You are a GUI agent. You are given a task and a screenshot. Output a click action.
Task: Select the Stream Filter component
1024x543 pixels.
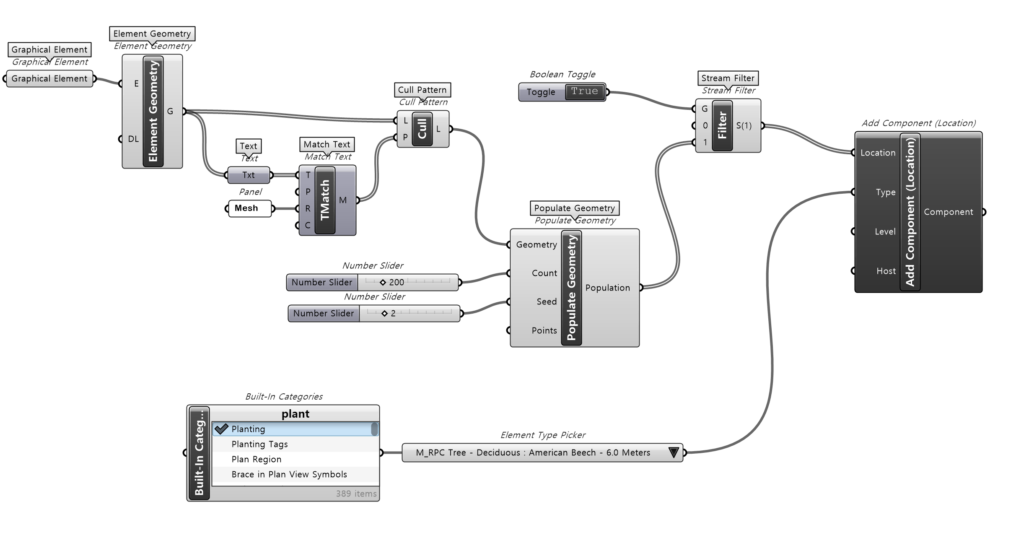(722, 125)
